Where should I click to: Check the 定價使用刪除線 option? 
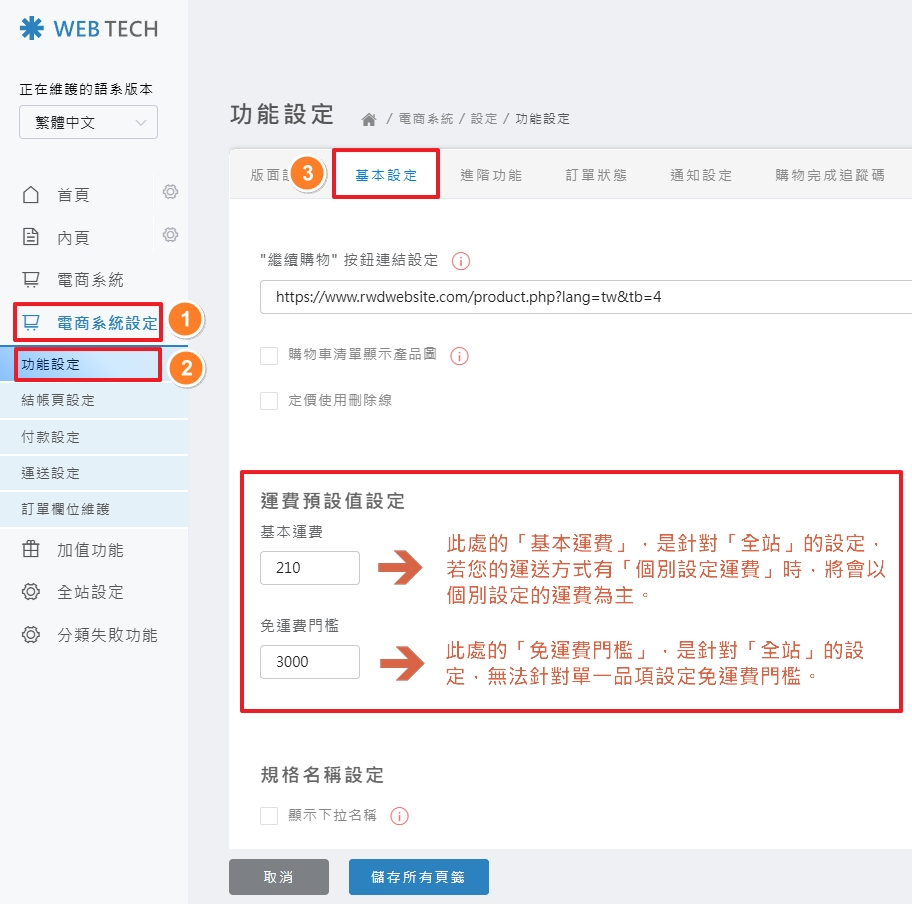coord(268,400)
